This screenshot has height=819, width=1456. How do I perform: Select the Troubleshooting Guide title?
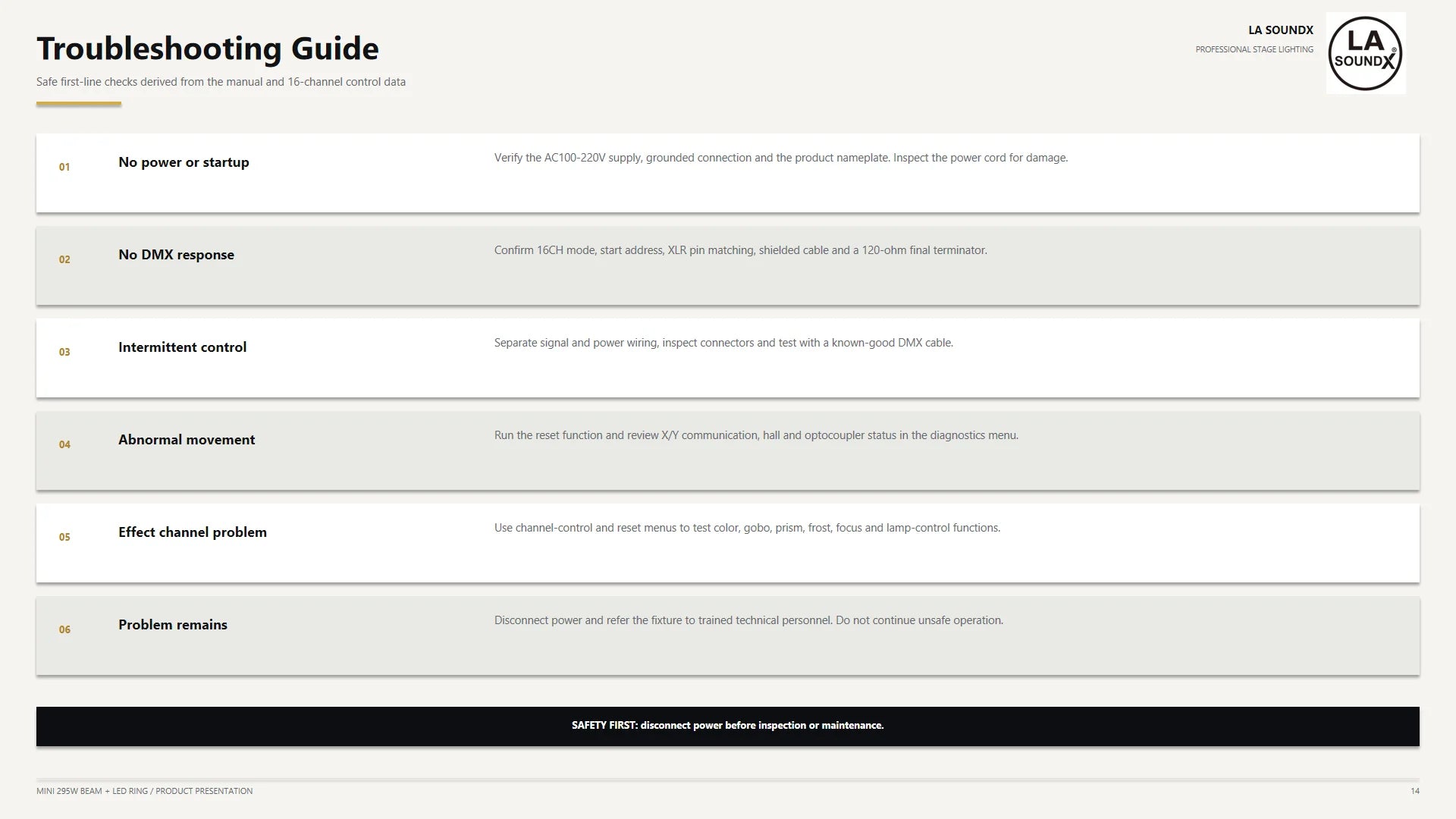[208, 49]
